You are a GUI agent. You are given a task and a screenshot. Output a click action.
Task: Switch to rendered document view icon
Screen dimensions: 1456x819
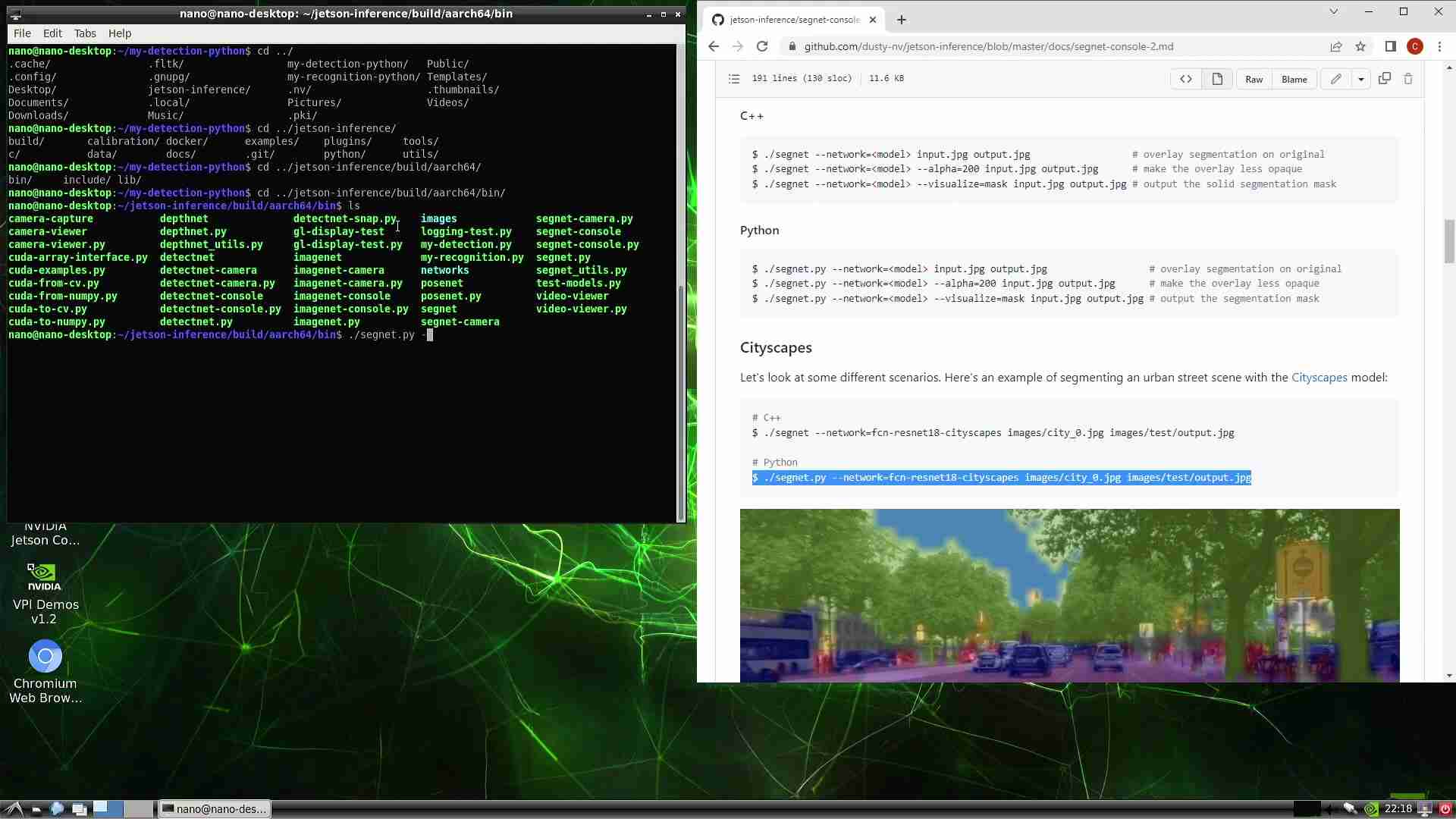coord(1217,79)
